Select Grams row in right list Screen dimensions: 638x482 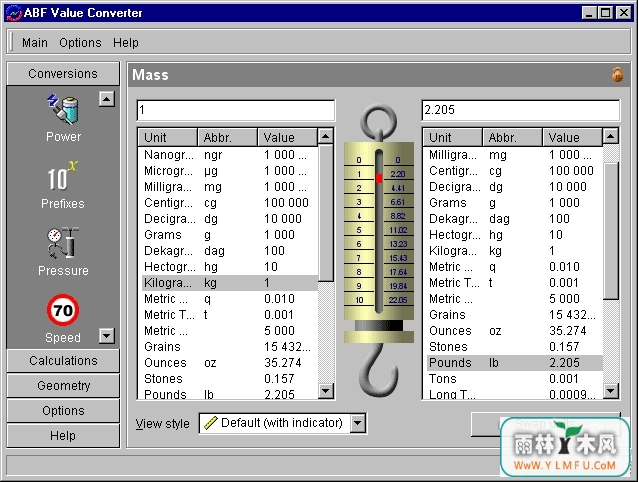click(513, 203)
